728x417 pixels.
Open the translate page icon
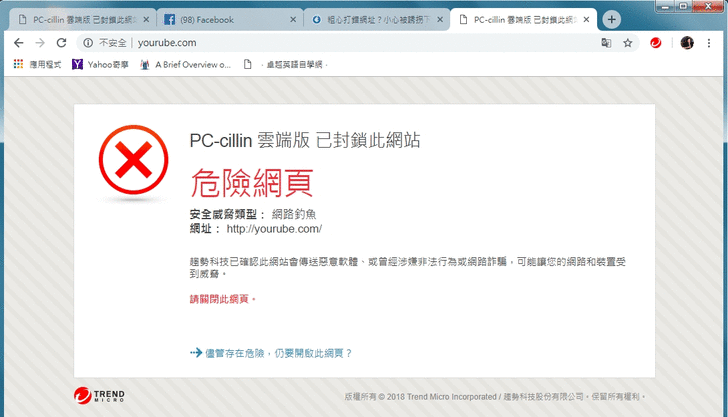tap(606, 43)
